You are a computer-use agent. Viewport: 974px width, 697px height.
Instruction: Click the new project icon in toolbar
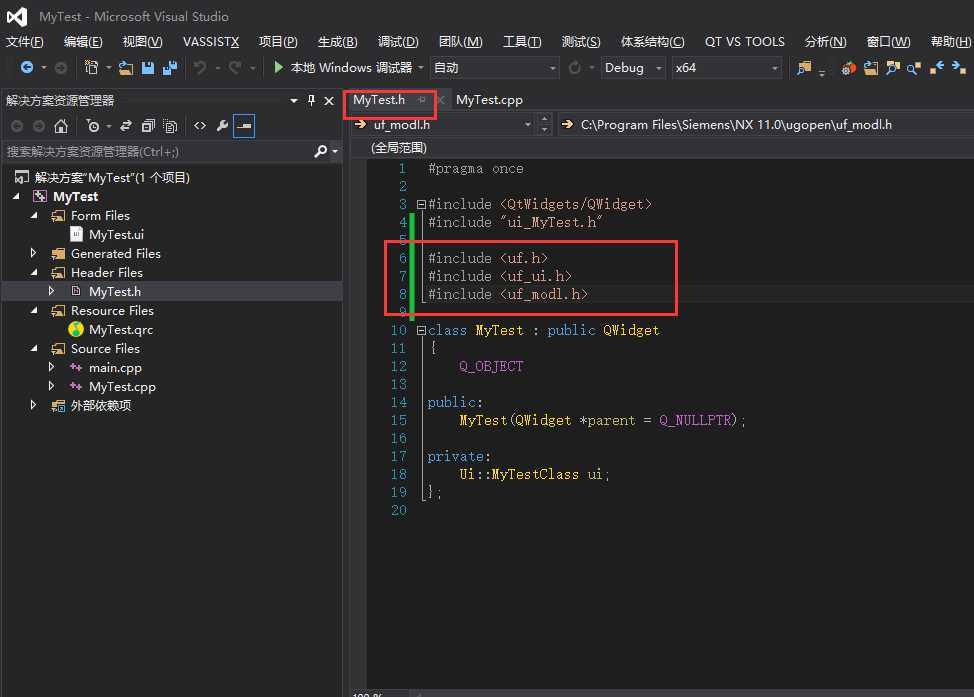[x=91, y=67]
